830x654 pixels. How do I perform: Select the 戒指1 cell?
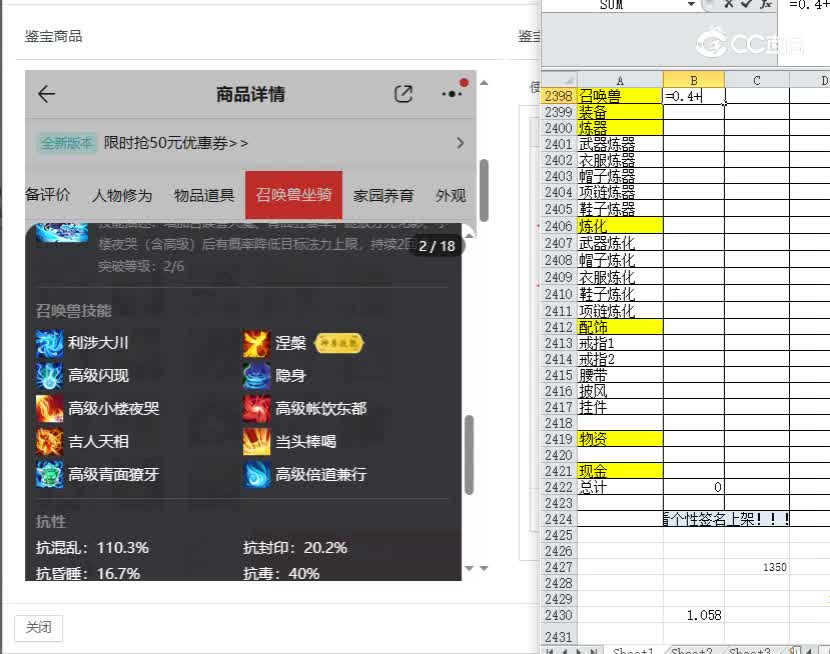pos(620,343)
